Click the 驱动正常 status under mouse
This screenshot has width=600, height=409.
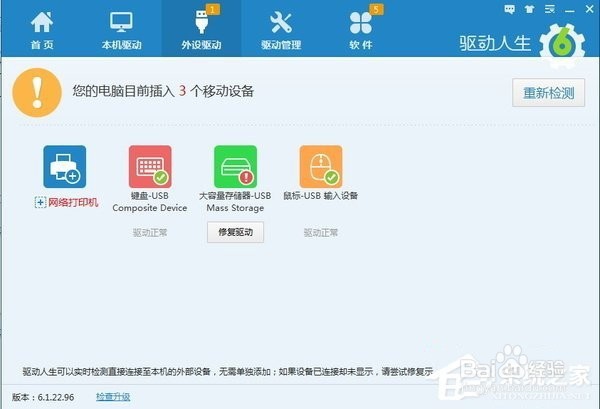click(x=321, y=232)
